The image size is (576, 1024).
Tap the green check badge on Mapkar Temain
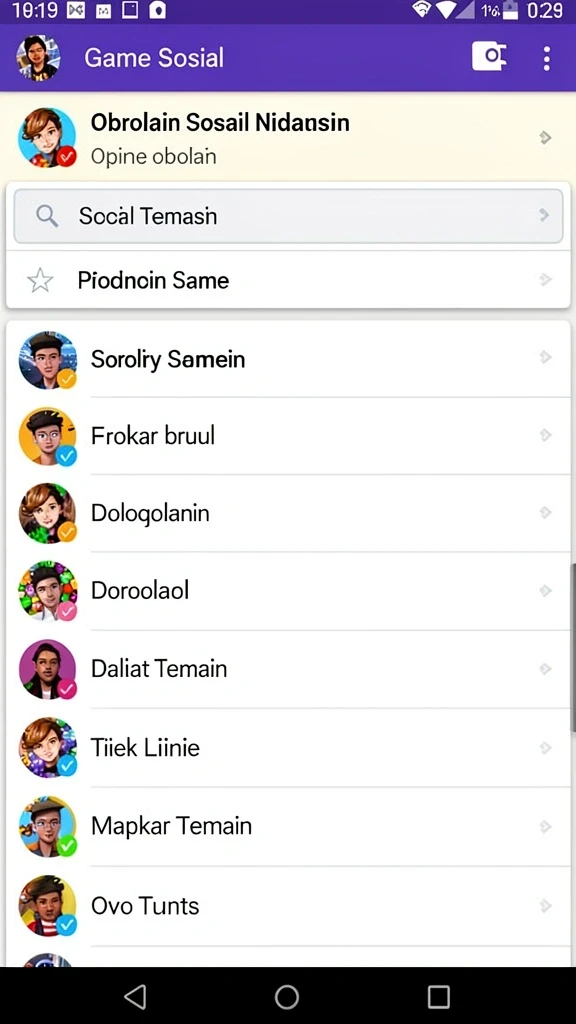[x=66, y=846]
